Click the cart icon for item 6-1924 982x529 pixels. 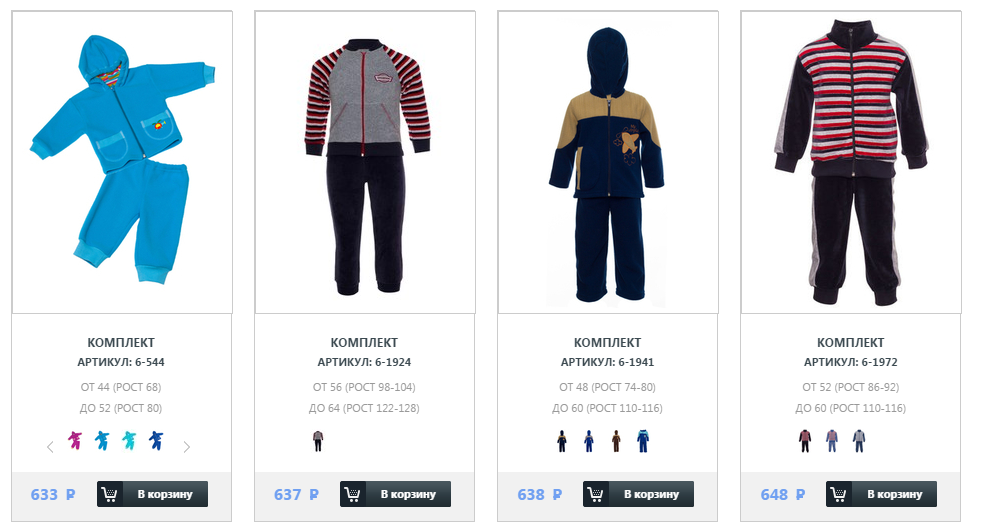coord(353,494)
